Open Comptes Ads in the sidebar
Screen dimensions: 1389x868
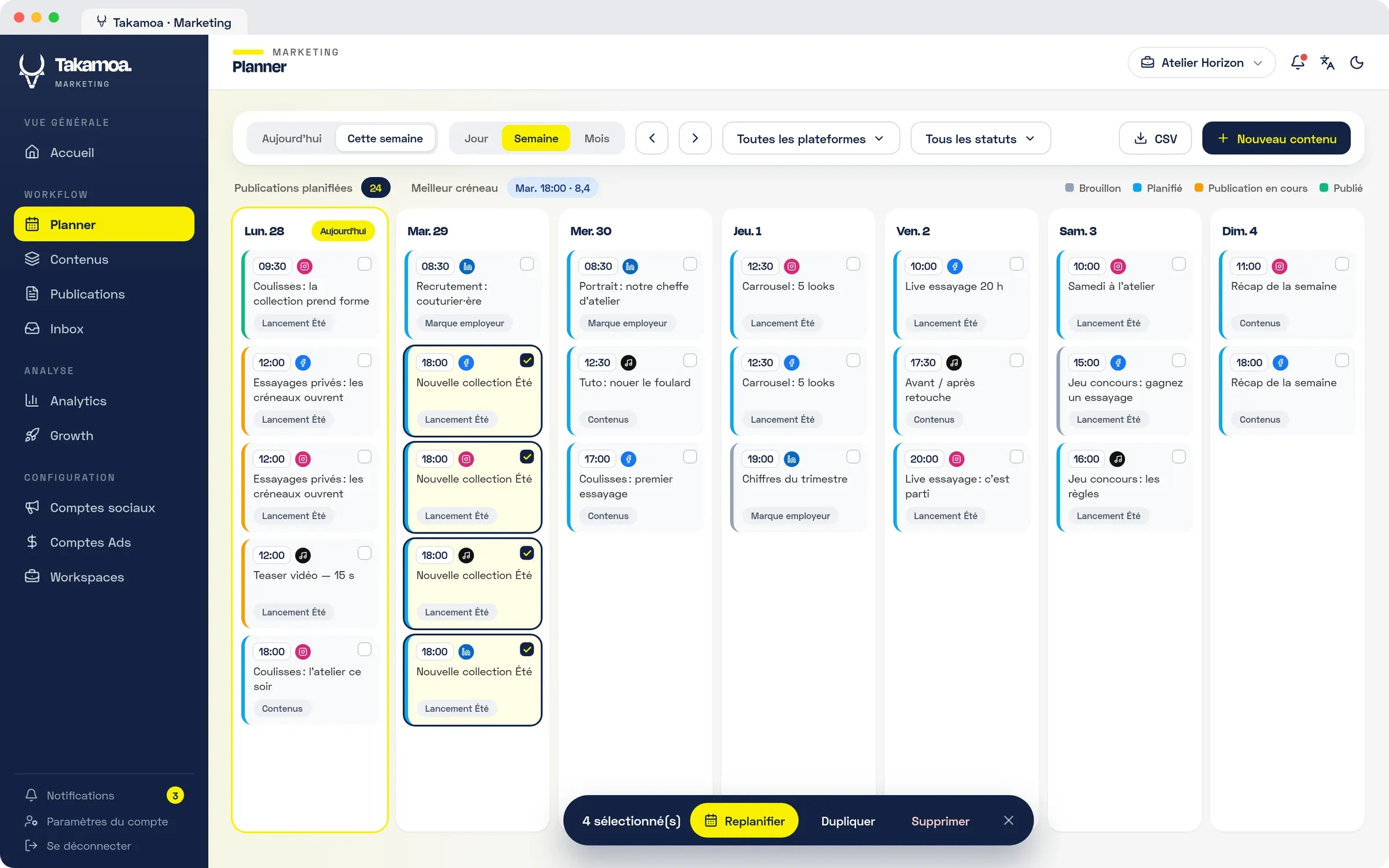click(104, 542)
